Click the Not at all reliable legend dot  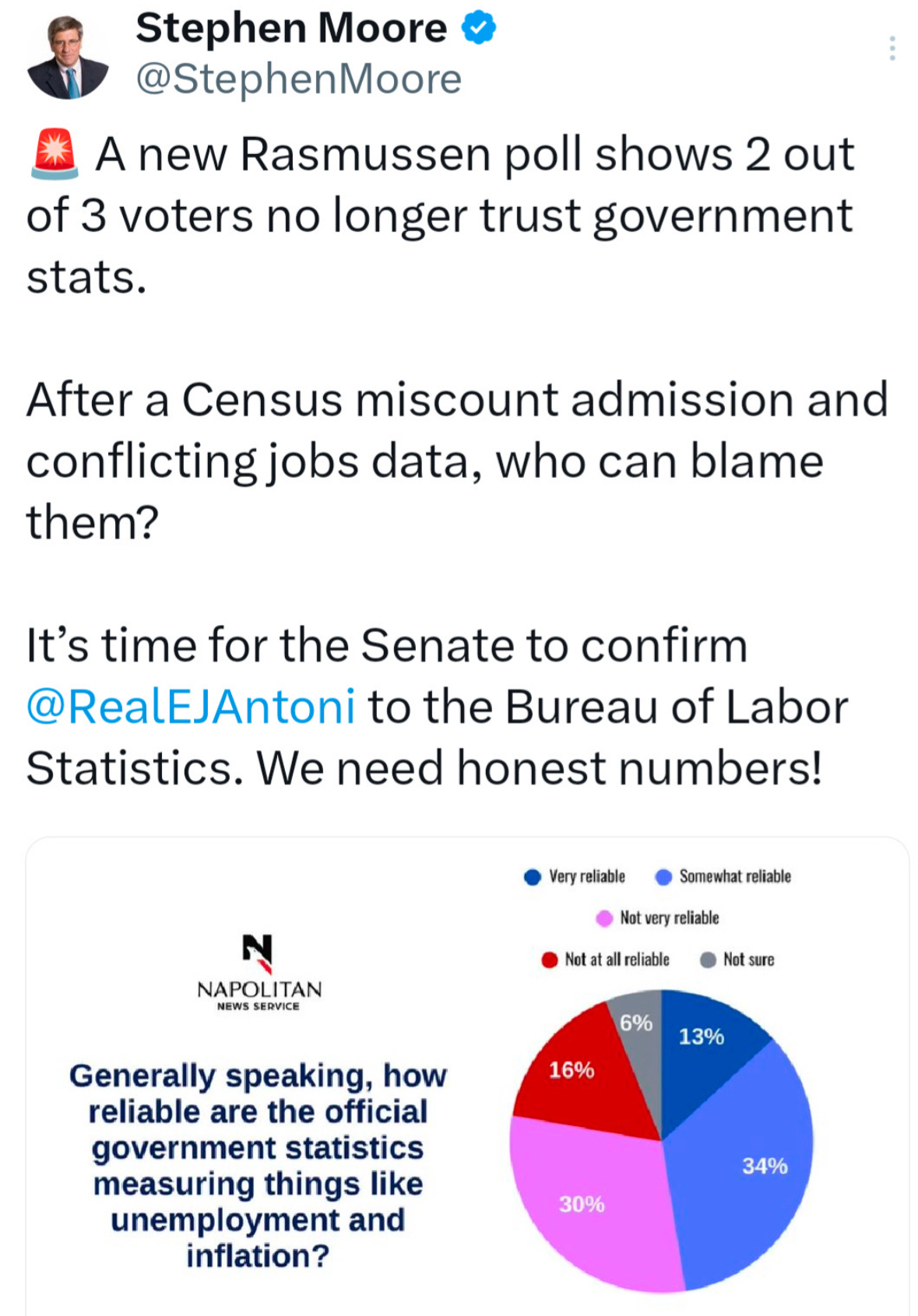[x=550, y=960]
